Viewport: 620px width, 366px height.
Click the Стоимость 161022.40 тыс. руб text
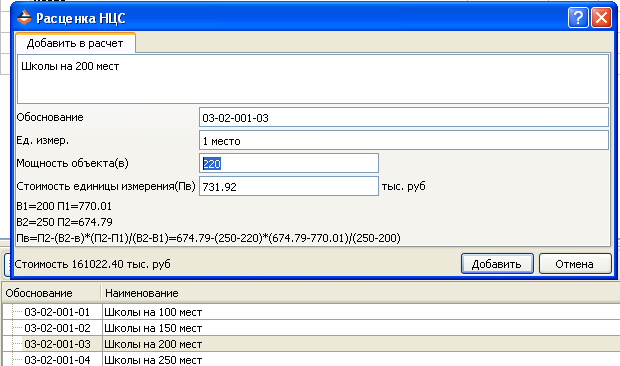tap(93, 264)
